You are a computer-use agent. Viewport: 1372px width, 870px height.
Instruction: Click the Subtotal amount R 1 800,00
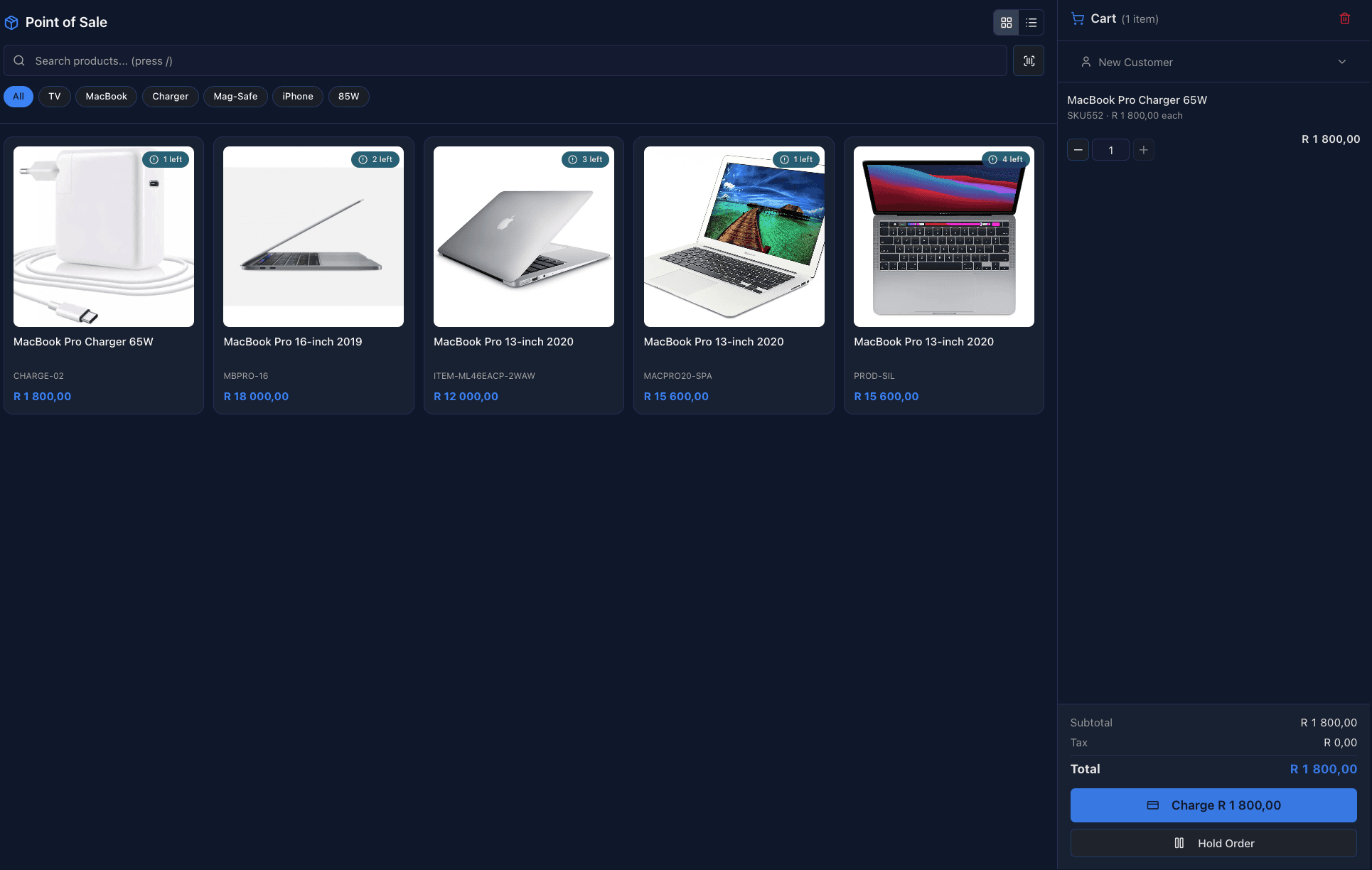pyautogui.click(x=1329, y=723)
